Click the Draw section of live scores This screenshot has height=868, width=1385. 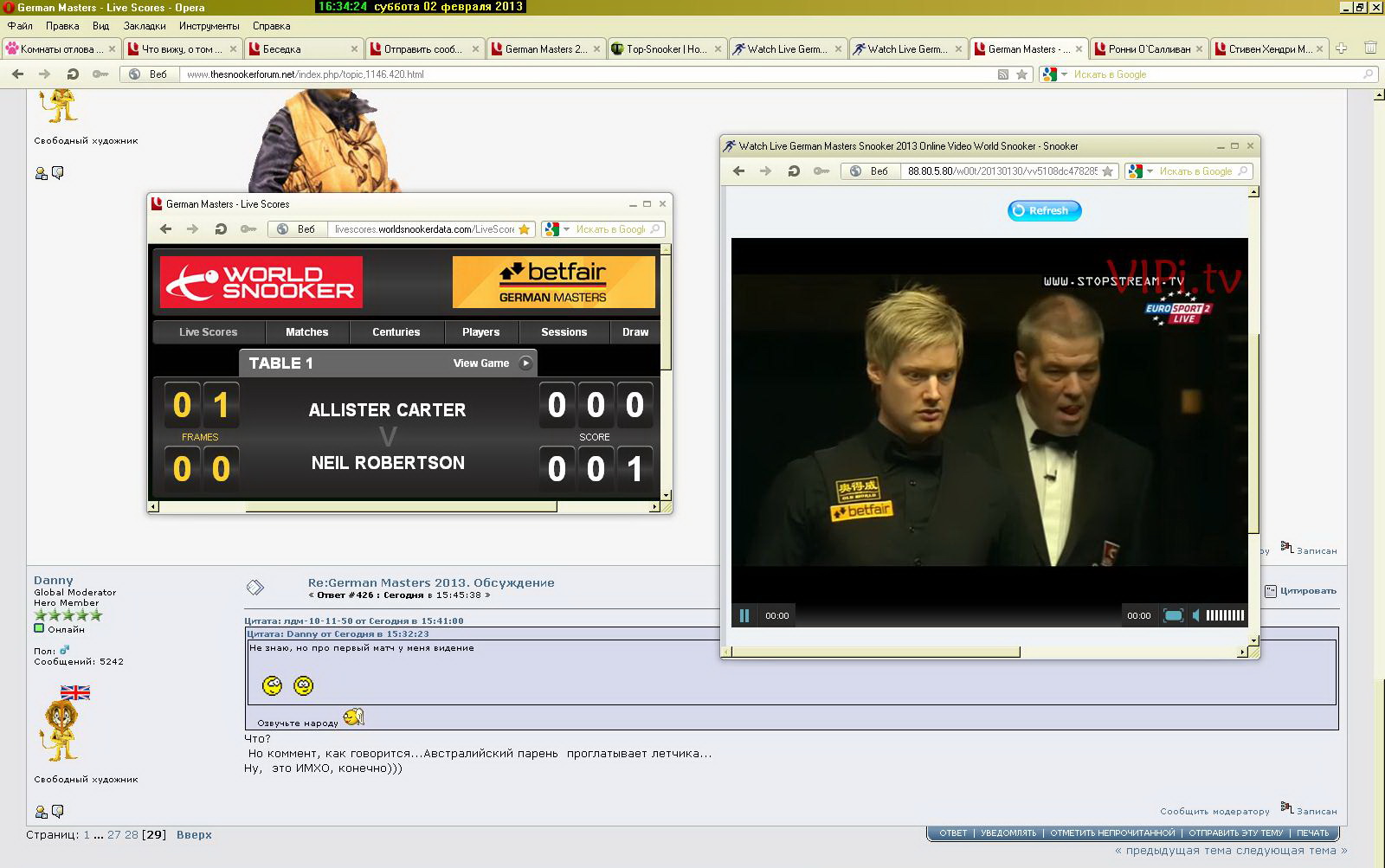point(635,332)
